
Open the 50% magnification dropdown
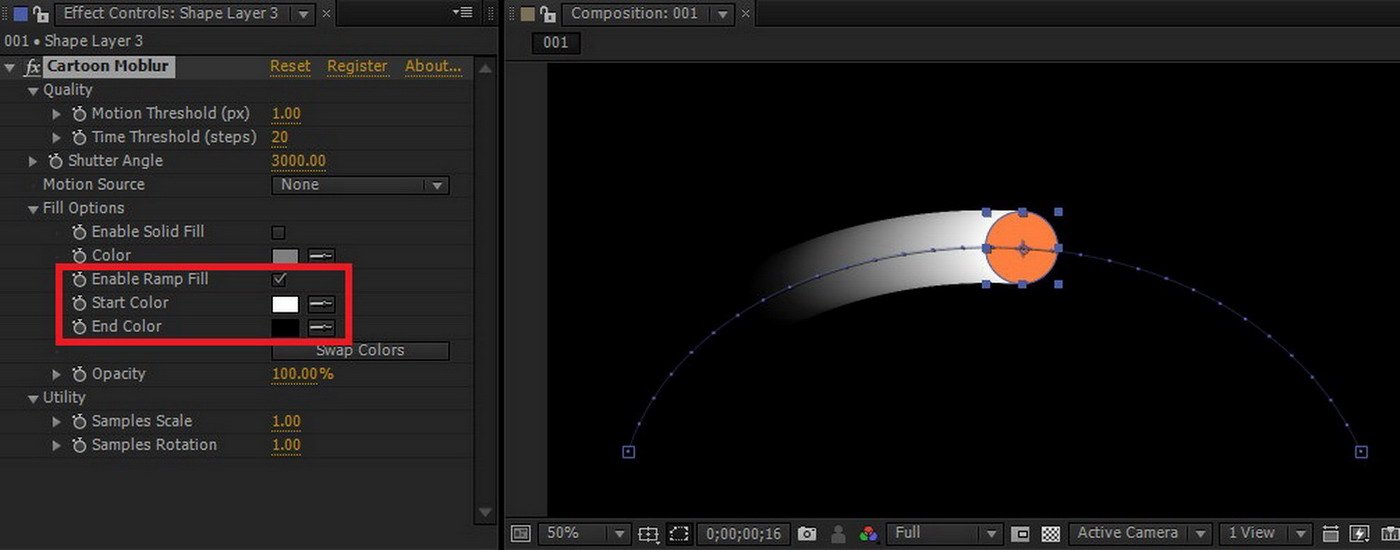[x=583, y=534]
